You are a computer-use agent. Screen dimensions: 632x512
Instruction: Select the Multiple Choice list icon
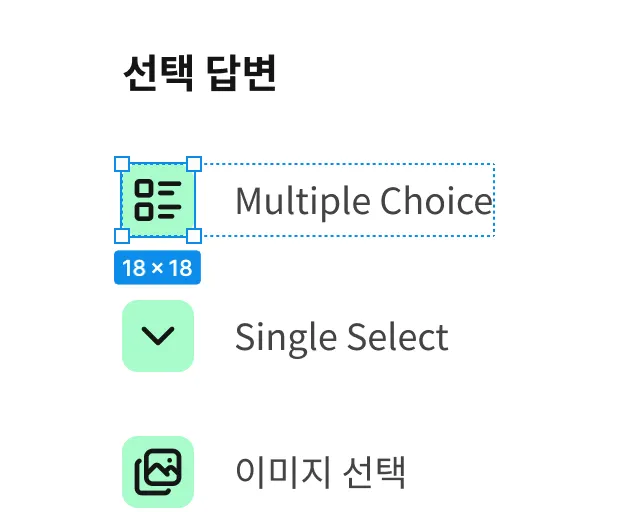[158, 200]
